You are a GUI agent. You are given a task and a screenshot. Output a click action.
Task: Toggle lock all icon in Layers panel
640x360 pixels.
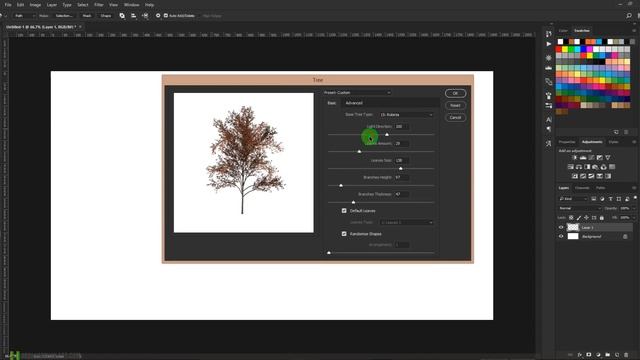pos(602,218)
